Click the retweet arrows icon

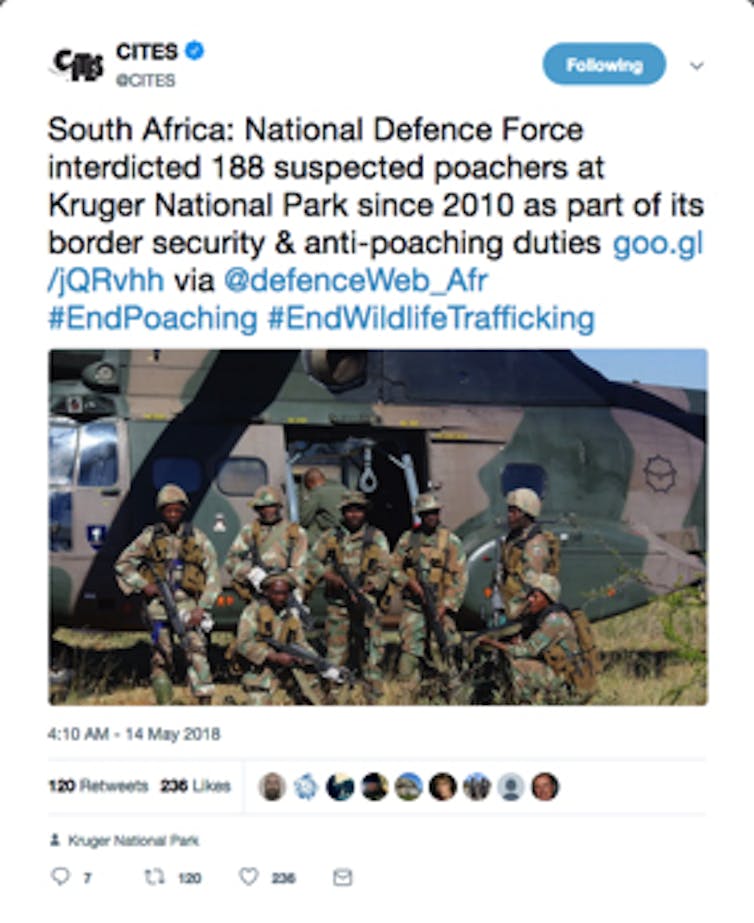[x=154, y=877]
